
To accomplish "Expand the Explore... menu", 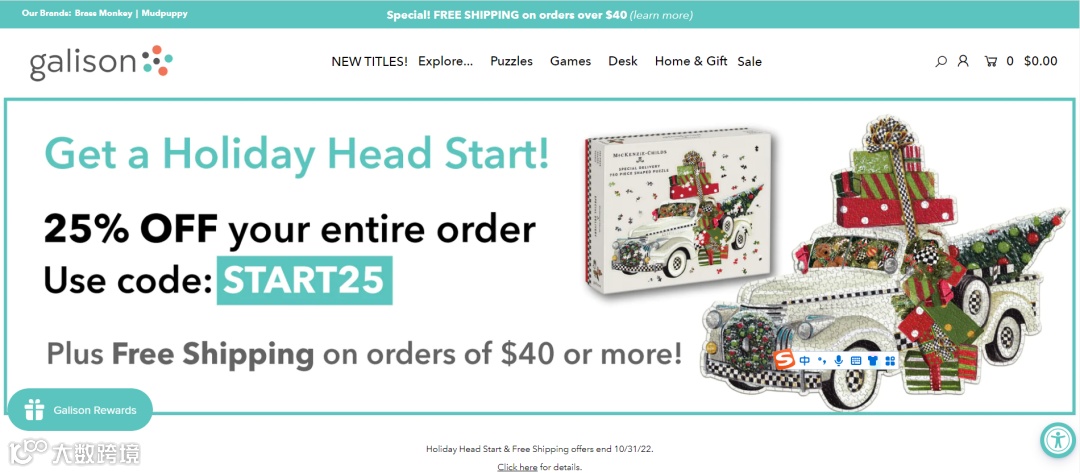I will click(446, 61).
